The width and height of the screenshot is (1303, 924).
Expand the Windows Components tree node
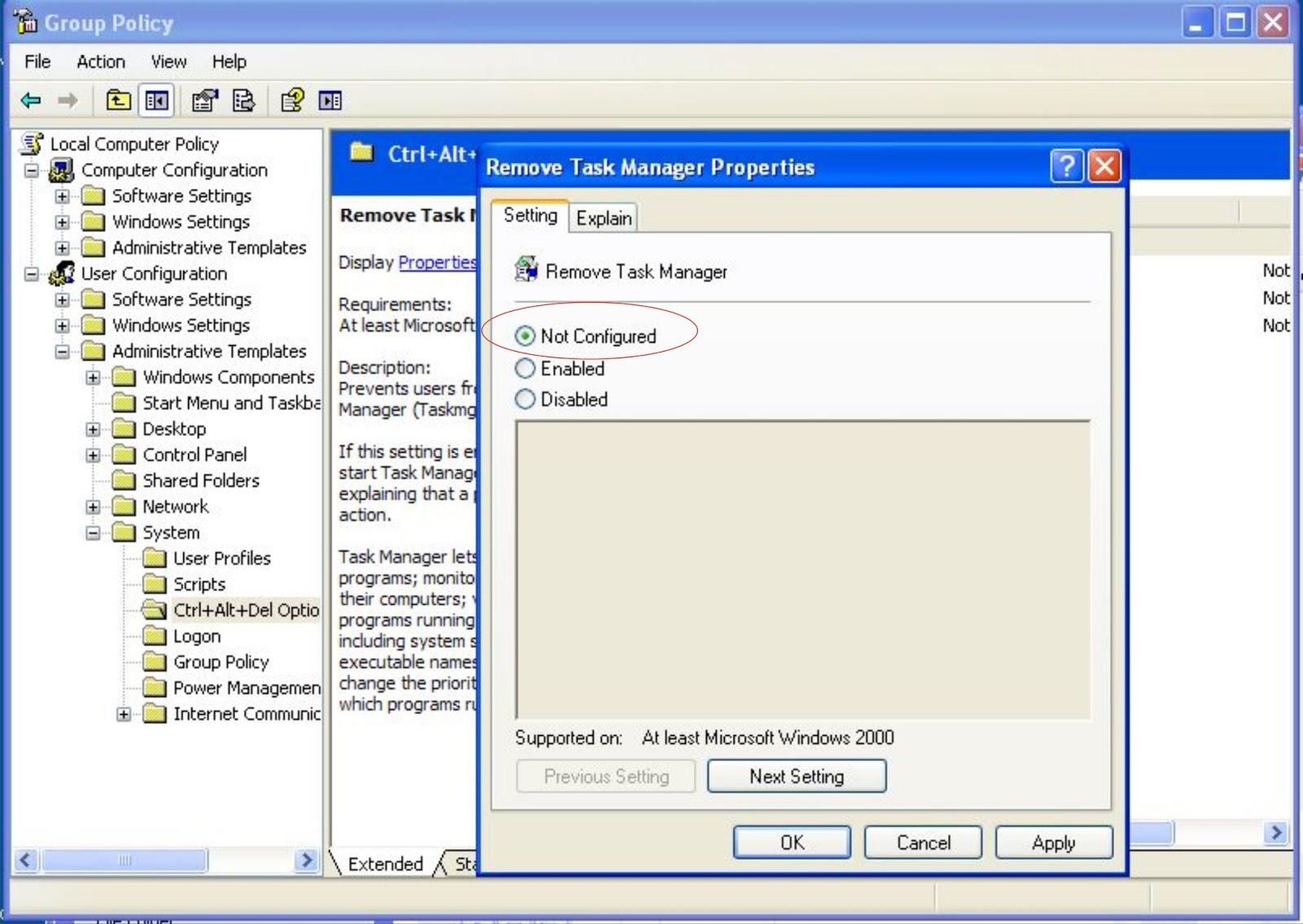94,378
